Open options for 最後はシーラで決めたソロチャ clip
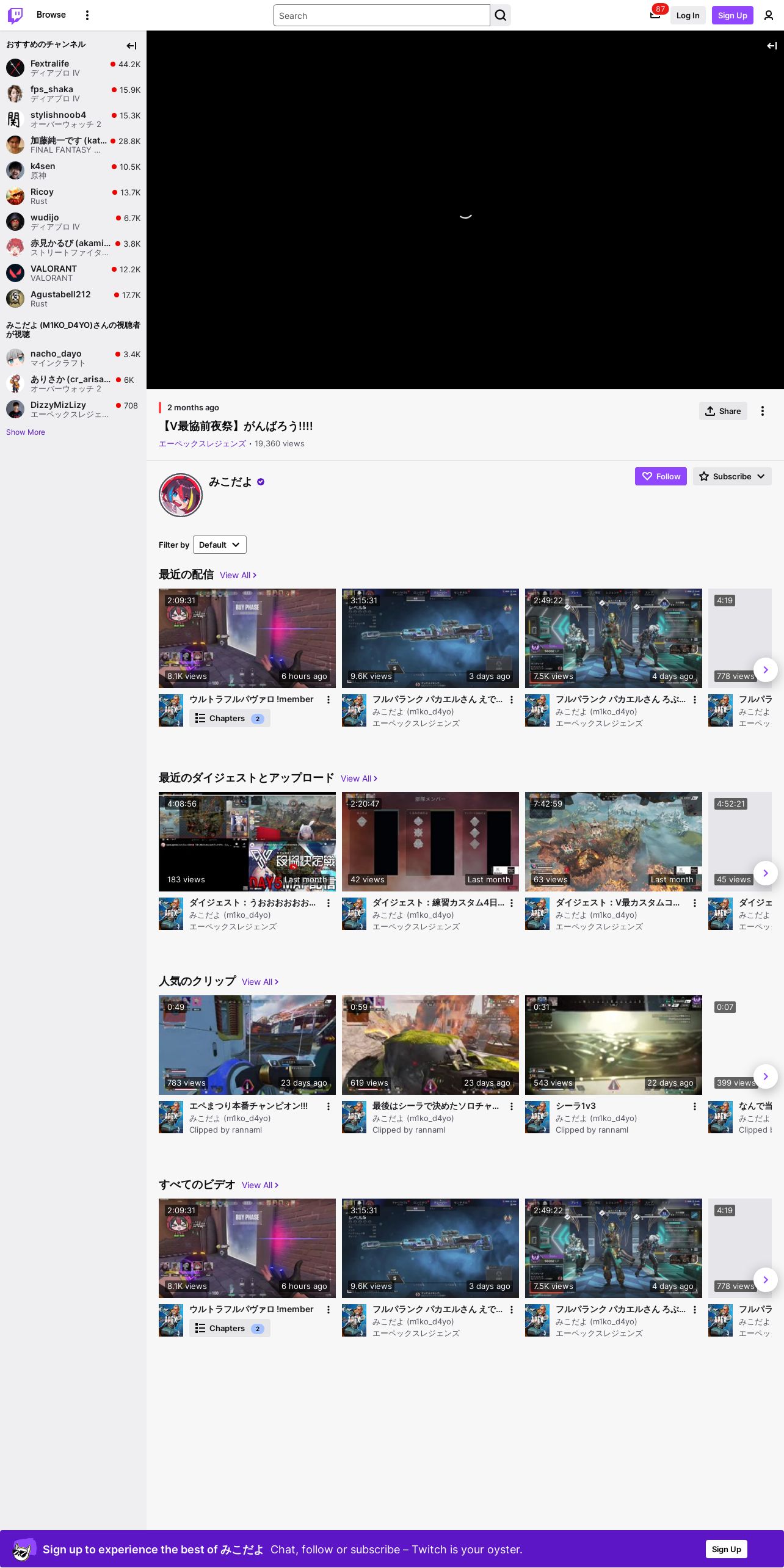This screenshot has height=1568, width=784. [x=512, y=1106]
